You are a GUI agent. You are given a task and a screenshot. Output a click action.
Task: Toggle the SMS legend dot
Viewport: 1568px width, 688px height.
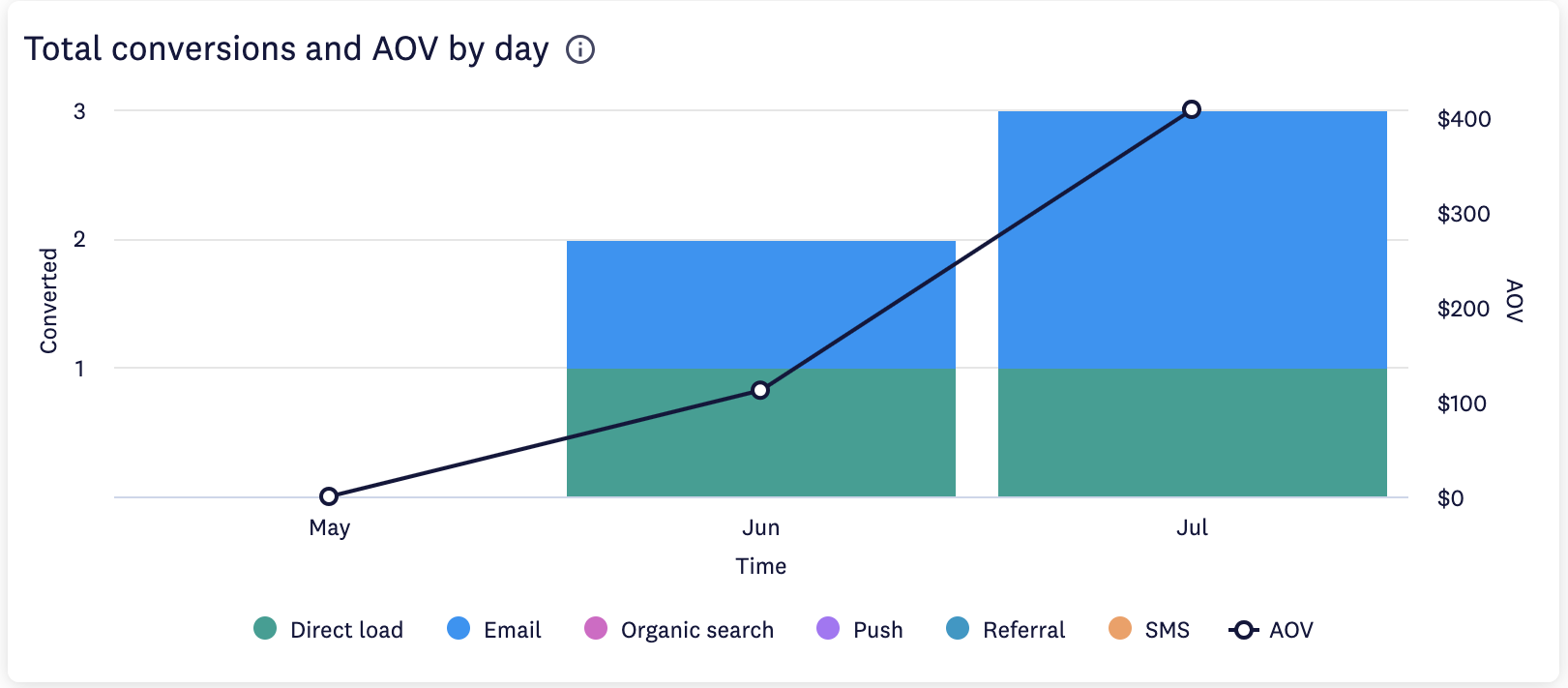point(1120,629)
